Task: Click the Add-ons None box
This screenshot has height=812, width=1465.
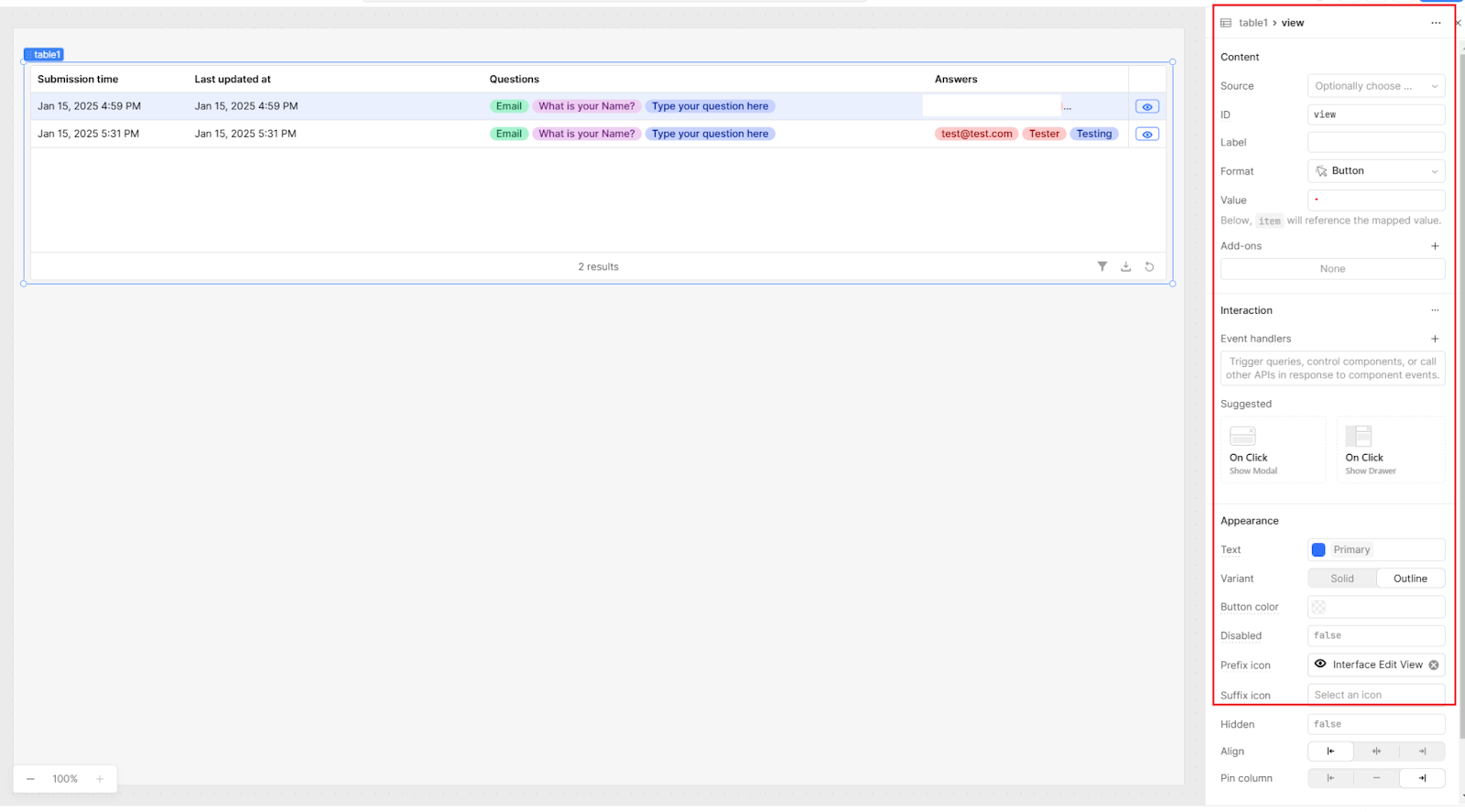Action: click(1332, 269)
